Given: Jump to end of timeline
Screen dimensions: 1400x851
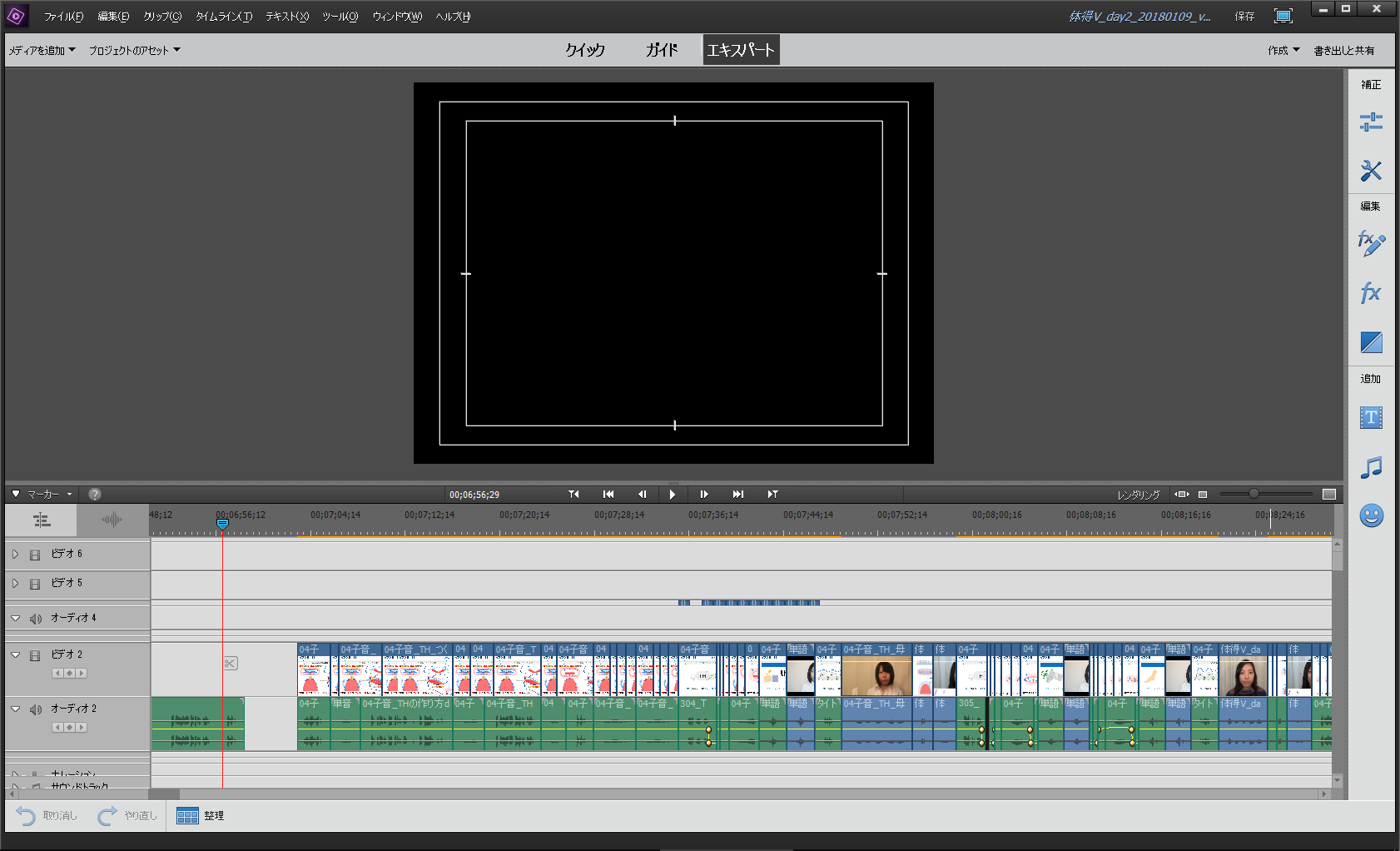Looking at the screenshot, I should (x=738, y=495).
